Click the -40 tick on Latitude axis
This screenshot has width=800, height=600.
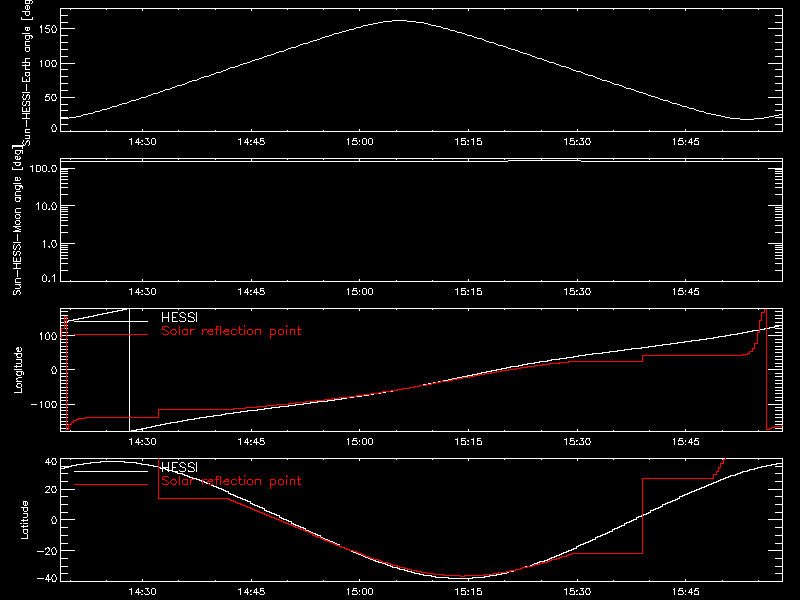click(x=47, y=579)
